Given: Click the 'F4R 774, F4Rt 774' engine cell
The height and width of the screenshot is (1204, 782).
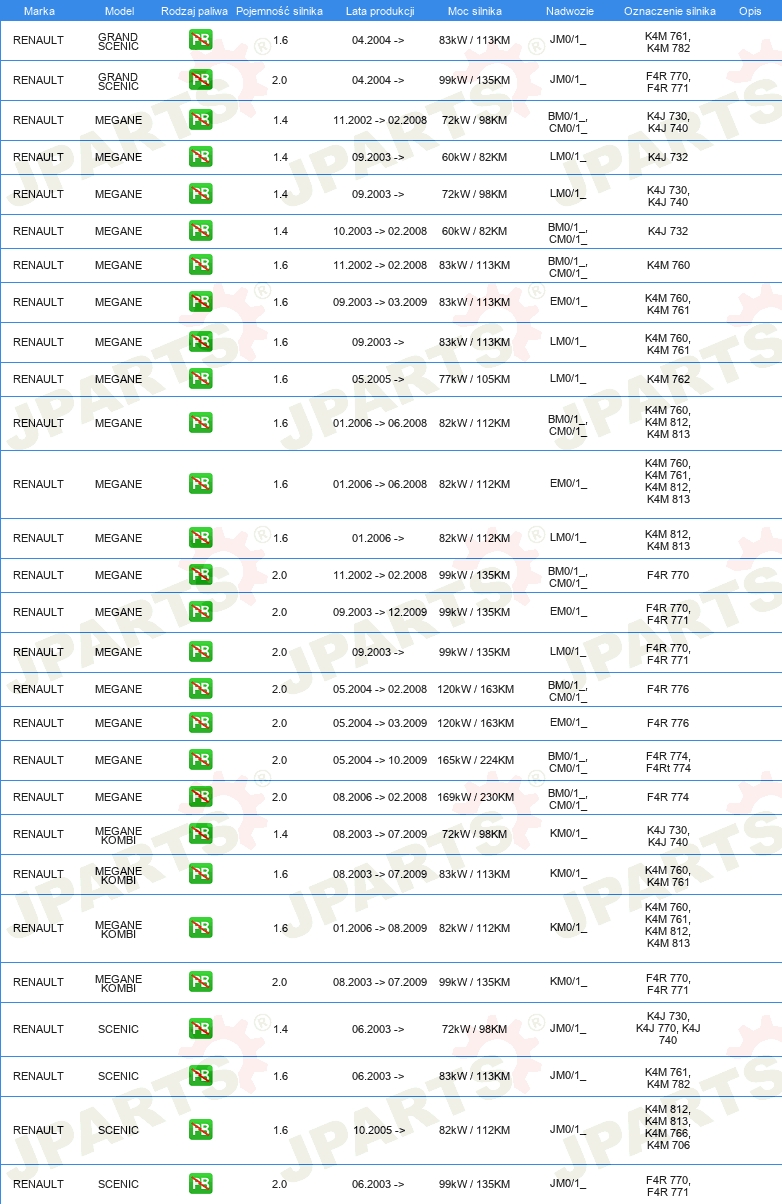Looking at the screenshot, I should 668,762.
